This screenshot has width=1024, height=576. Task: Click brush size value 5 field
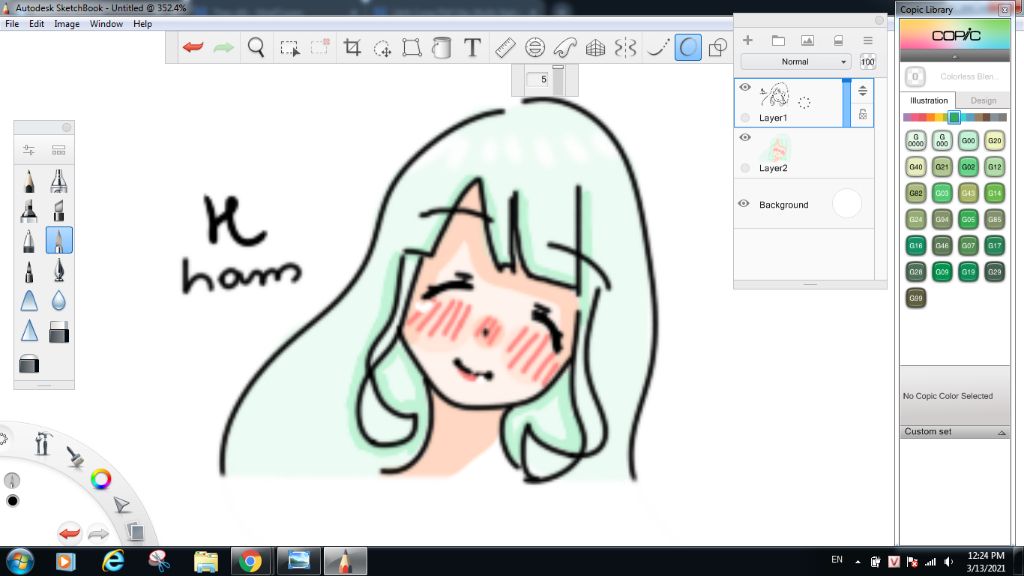point(538,79)
